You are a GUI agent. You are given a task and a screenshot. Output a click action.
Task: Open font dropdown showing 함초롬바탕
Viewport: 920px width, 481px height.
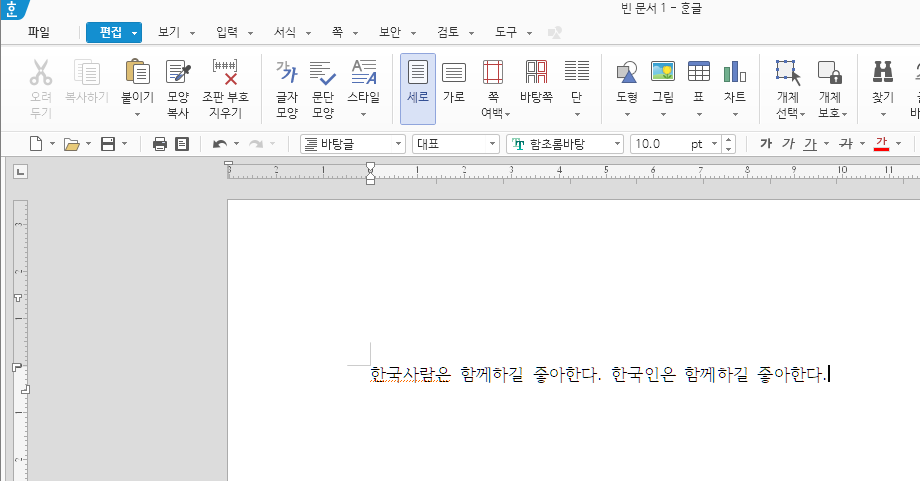pyautogui.click(x=564, y=144)
